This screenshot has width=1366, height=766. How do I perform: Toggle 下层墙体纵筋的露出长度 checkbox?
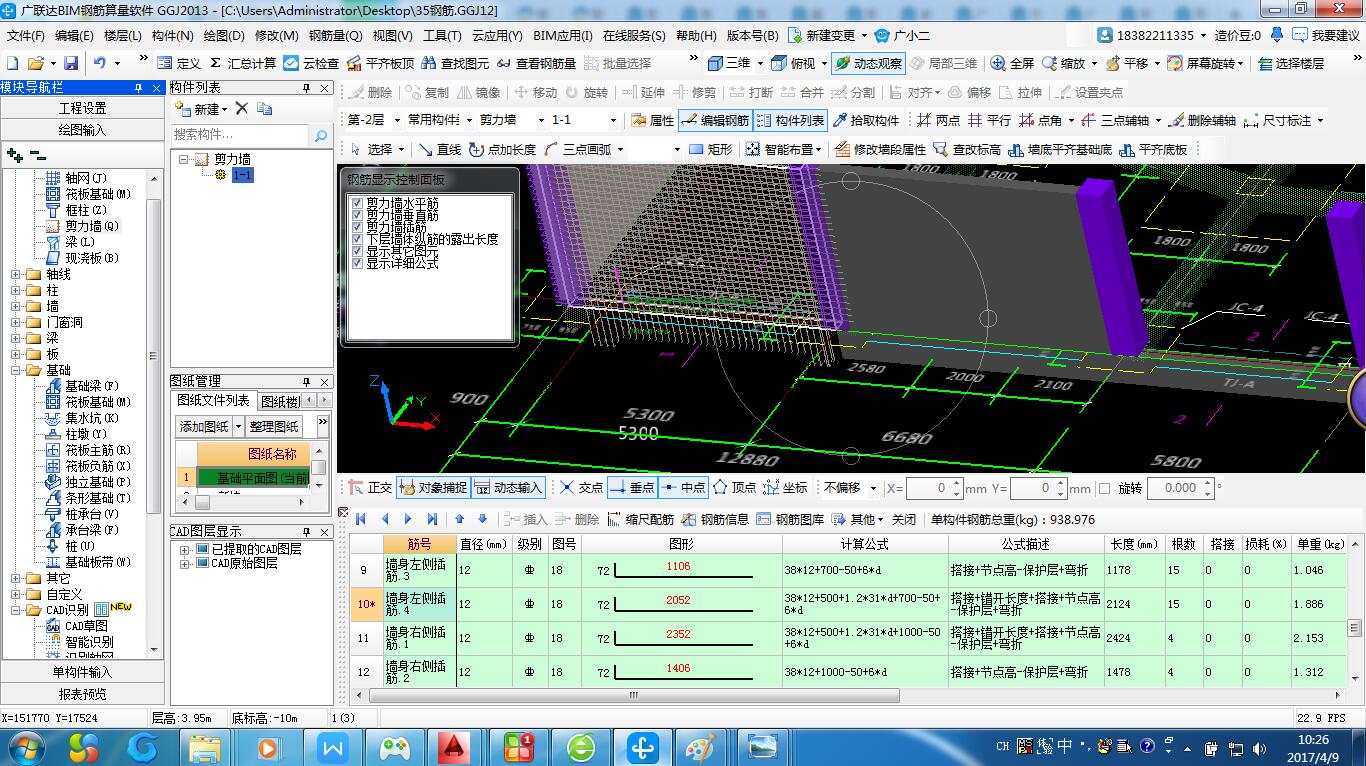point(357,239)
